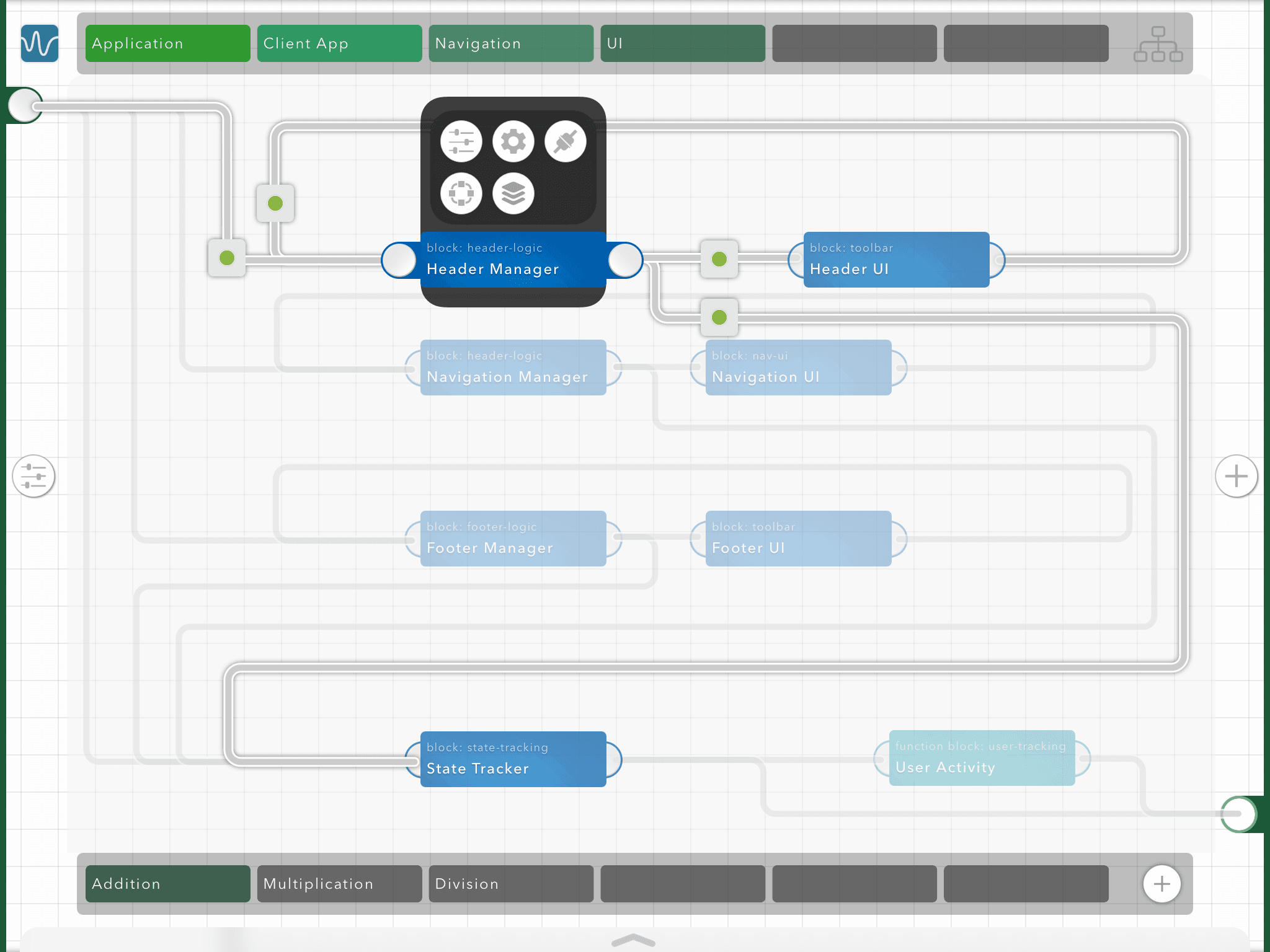Toggle green junction node above Header Manager input
This screenshot has height=952, width=1270.
(275, 203)
